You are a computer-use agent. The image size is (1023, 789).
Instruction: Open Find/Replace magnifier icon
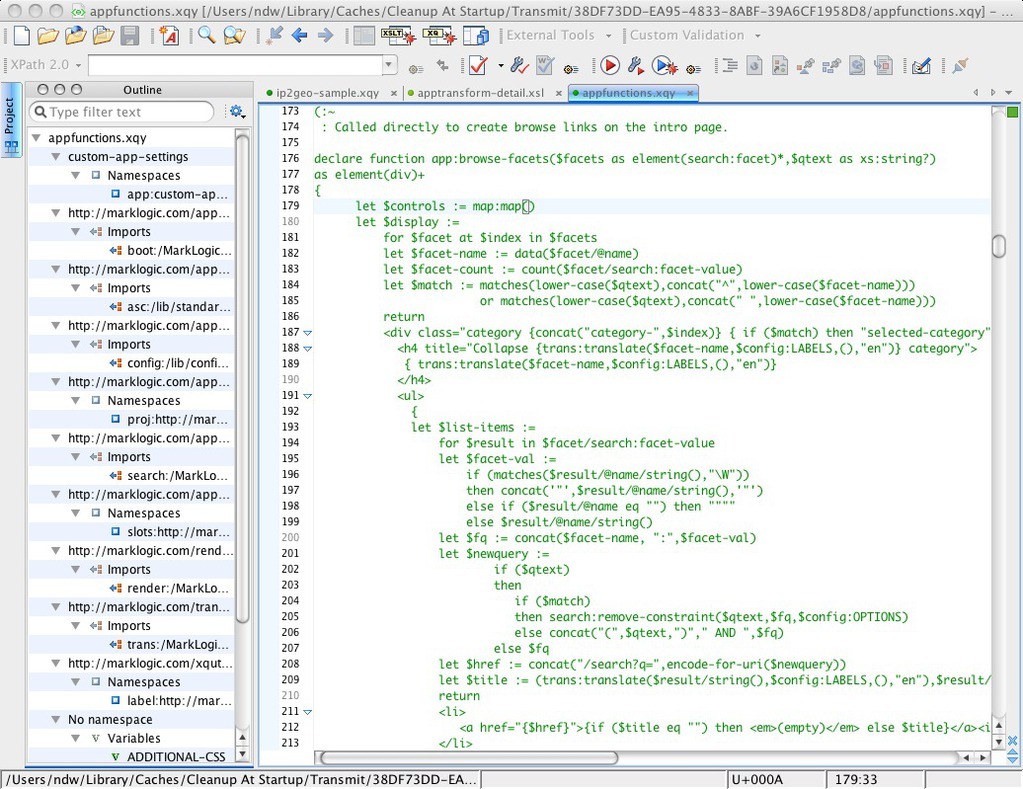coord(206,35)
